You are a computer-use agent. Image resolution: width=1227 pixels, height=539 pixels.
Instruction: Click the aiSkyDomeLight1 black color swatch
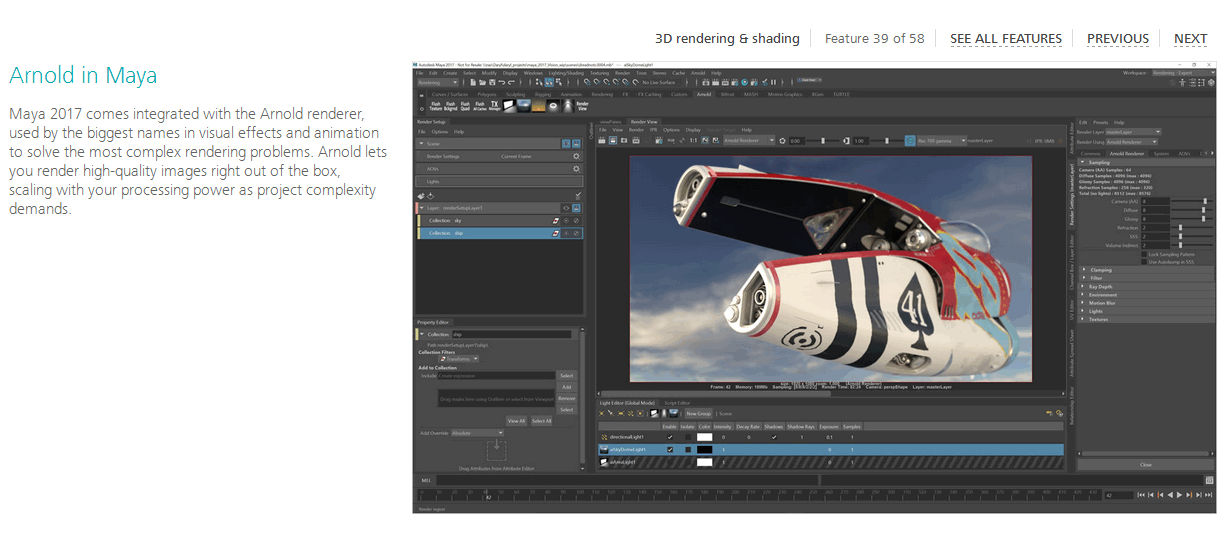tap(704, 449)
